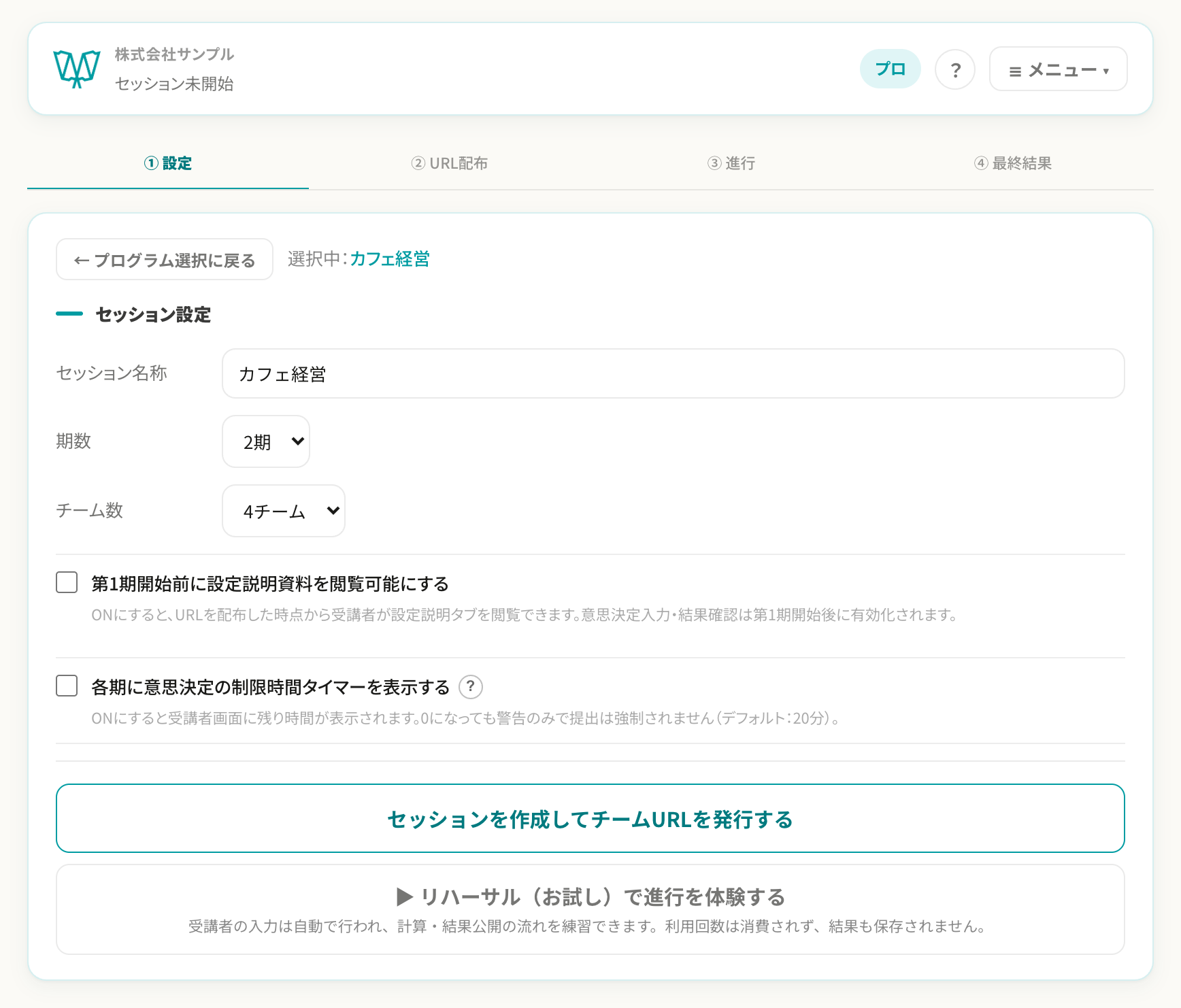Click the 期数 field label

(73, 441)
